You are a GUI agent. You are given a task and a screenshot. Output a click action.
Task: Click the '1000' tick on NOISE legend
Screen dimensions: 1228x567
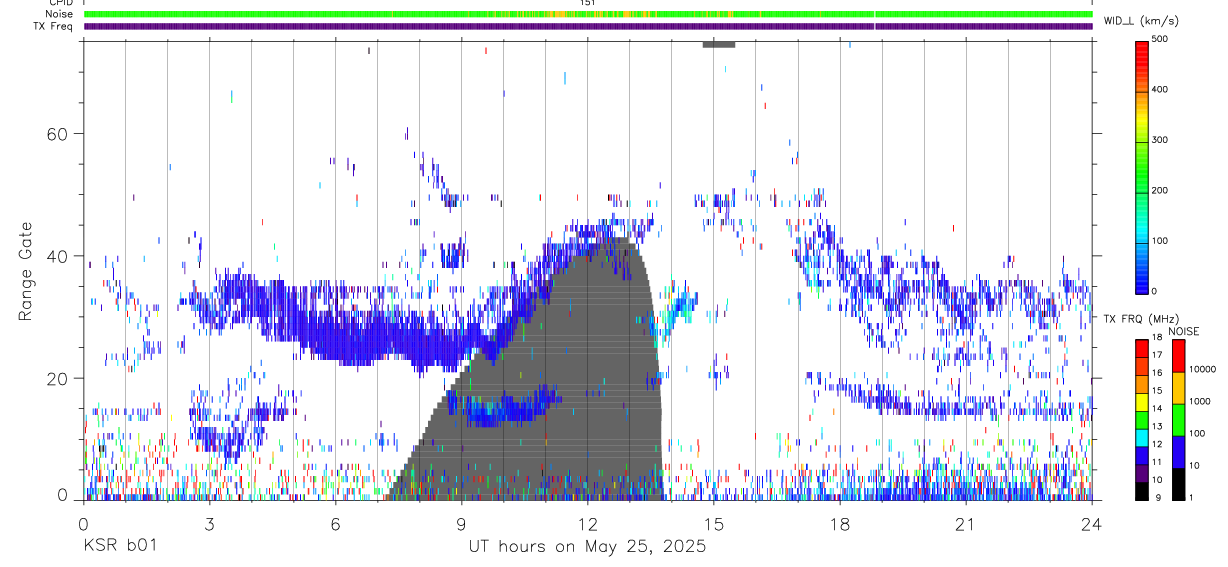click(x=1200, y=401)
